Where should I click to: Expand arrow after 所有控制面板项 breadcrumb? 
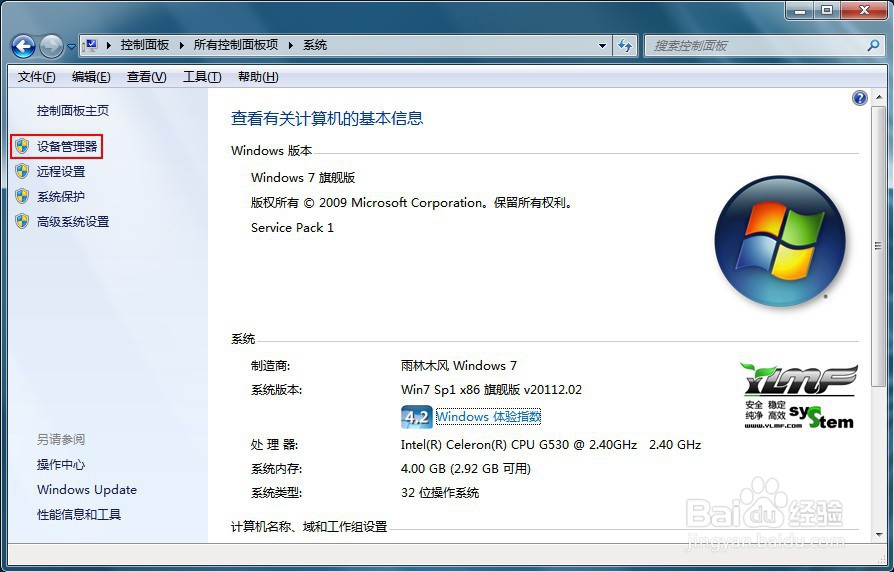[290, 45]
